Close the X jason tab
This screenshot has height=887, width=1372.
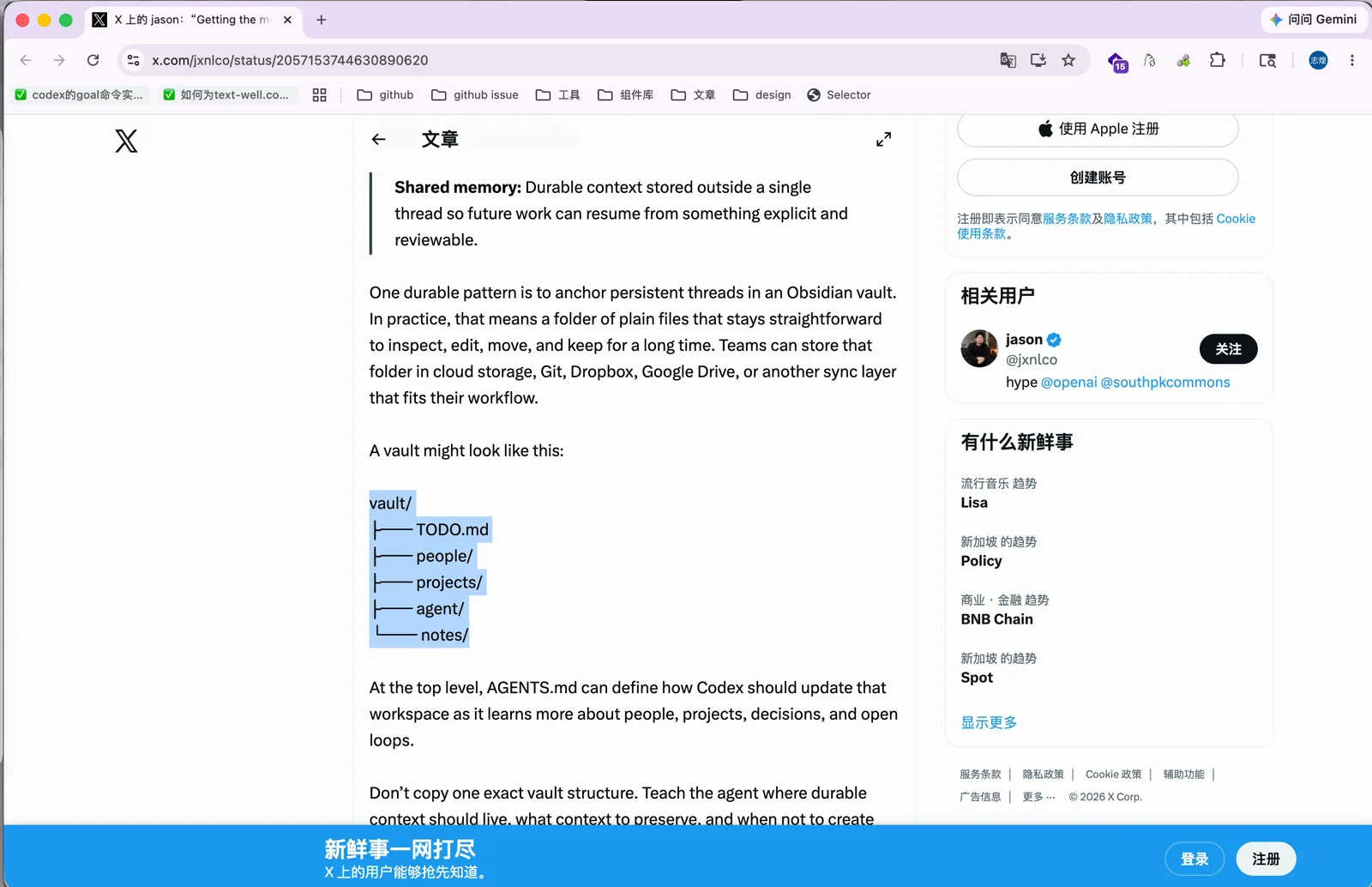point(287,20)
